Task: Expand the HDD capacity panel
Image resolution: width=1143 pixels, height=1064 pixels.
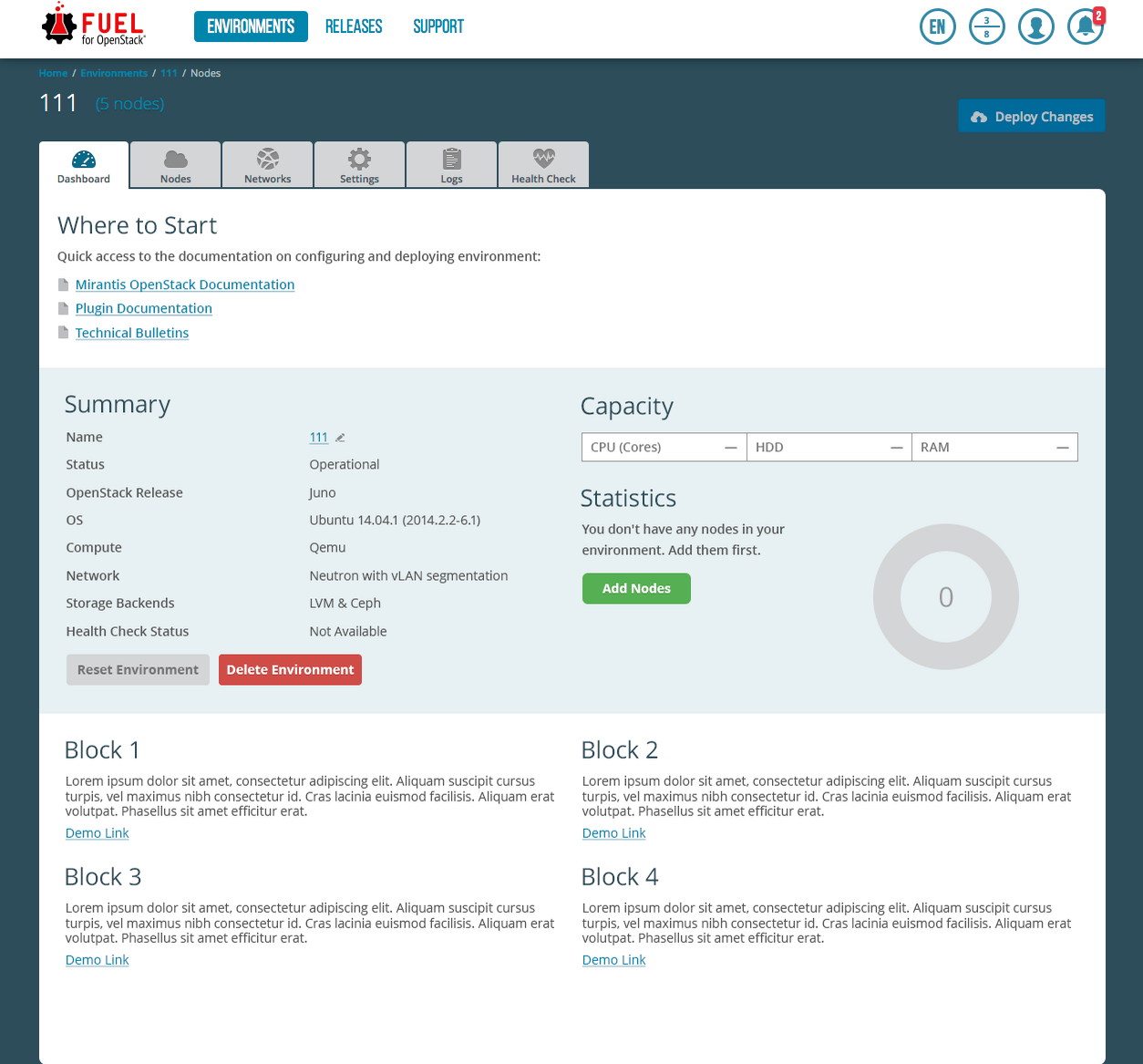Action: tap(829, 448)
